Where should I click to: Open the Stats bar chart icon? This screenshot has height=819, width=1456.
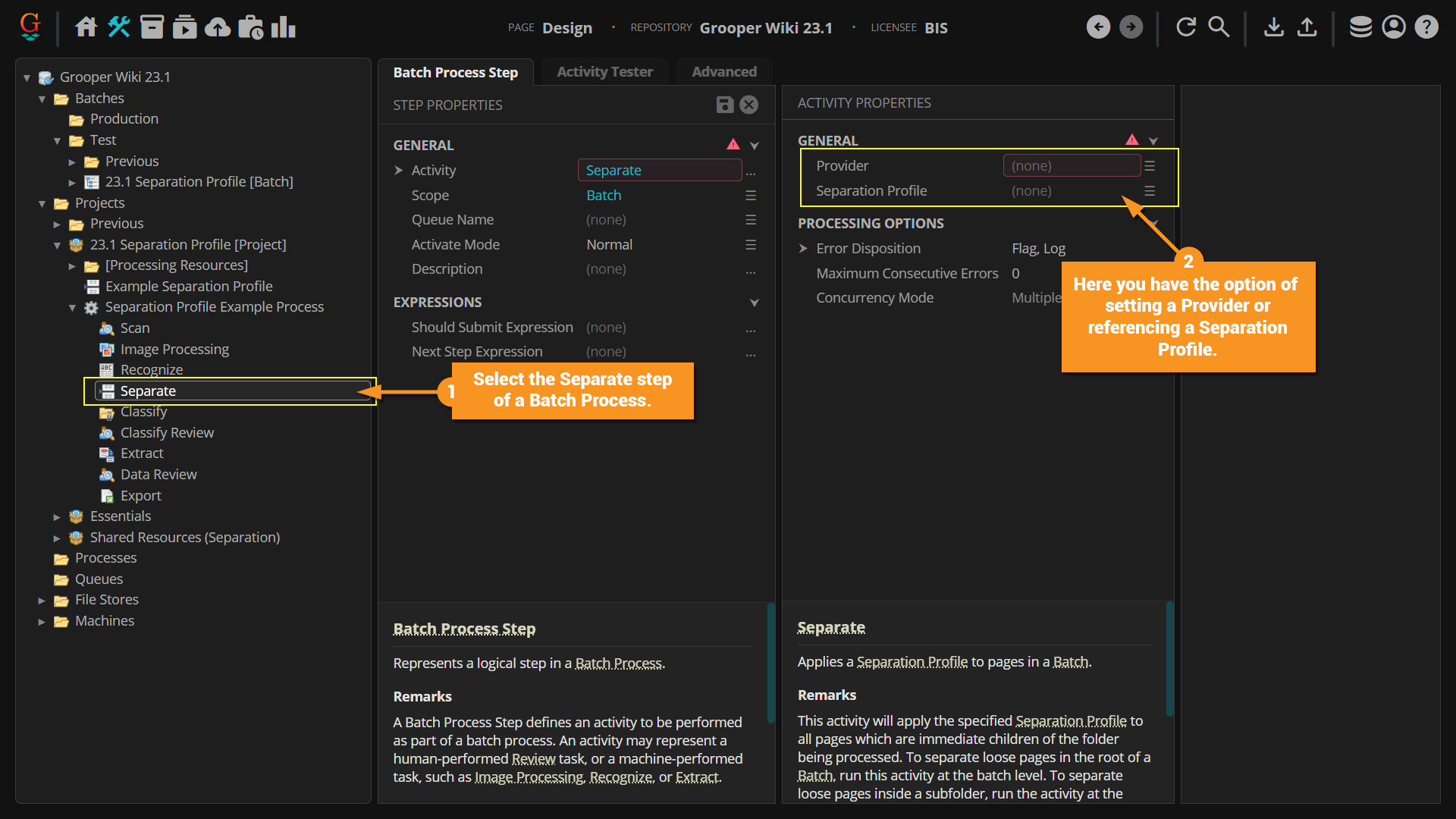[x=284, y=27]
